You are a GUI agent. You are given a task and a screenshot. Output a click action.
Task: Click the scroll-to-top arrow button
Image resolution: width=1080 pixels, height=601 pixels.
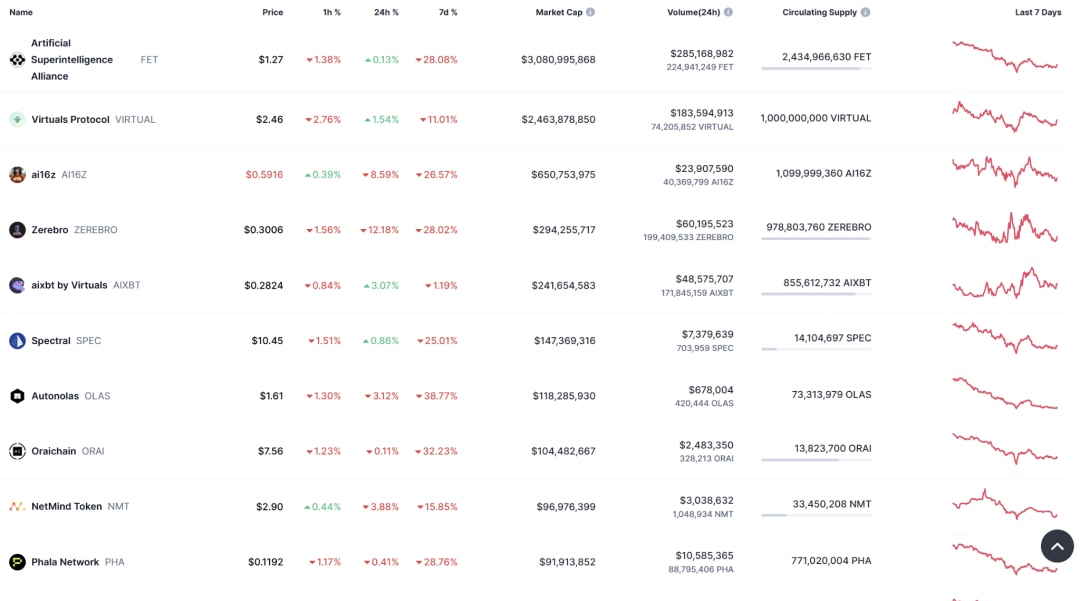tap(1057, 546)
